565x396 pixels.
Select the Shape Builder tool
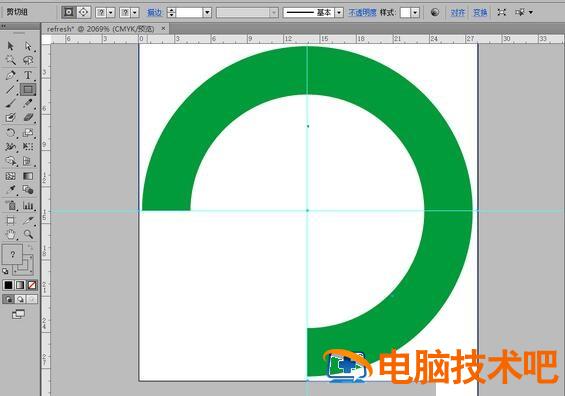[x=10, y=161]
